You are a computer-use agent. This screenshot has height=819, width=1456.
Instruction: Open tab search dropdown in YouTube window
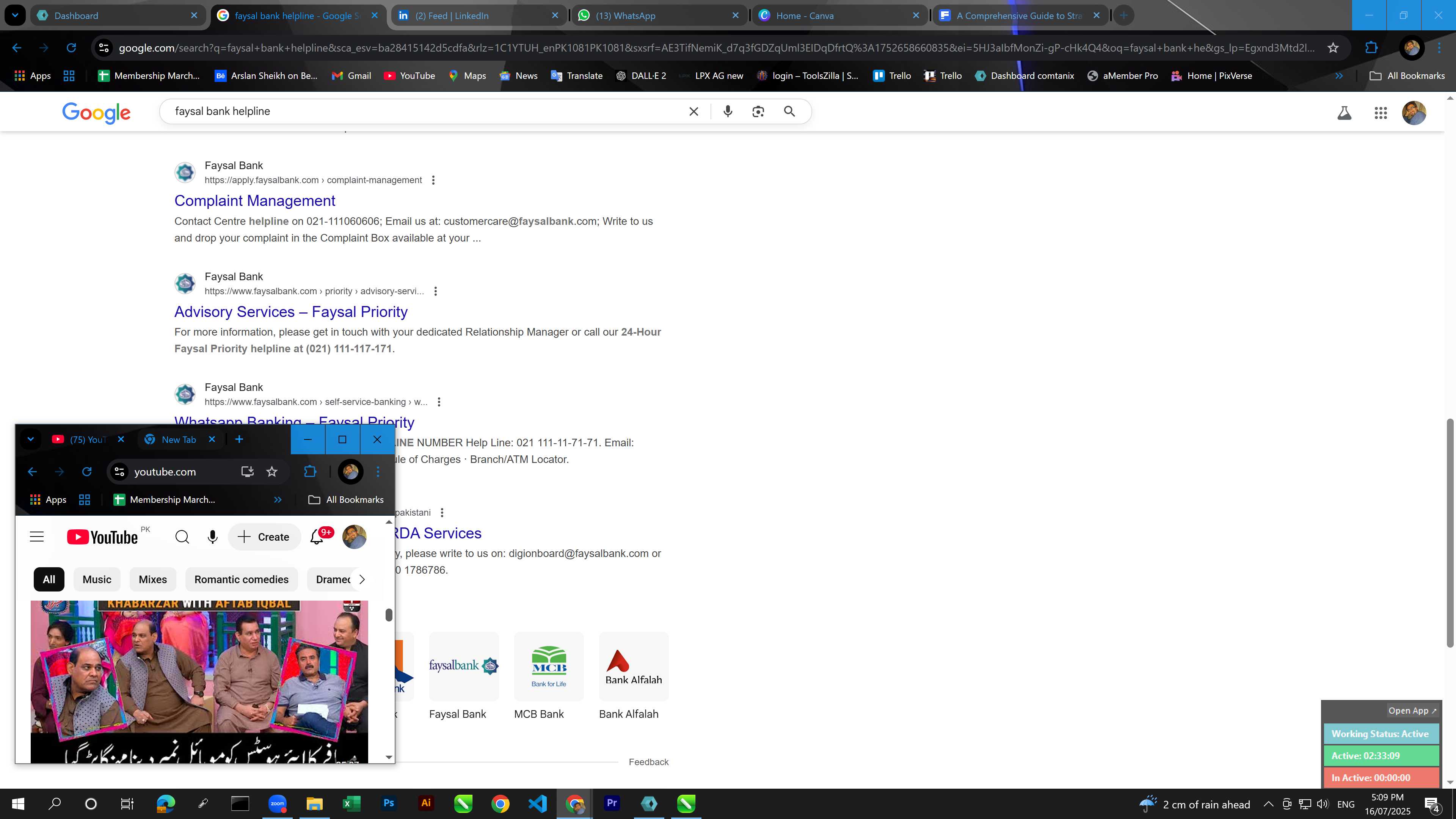pos(30,439)
